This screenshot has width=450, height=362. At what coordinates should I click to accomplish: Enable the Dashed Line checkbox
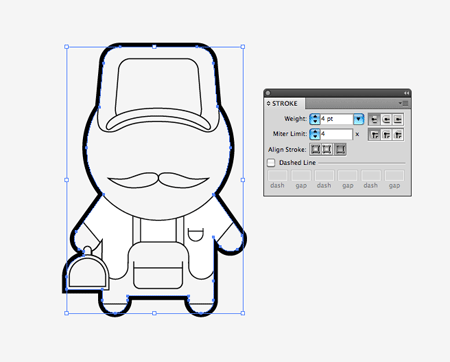pos(271,163)
